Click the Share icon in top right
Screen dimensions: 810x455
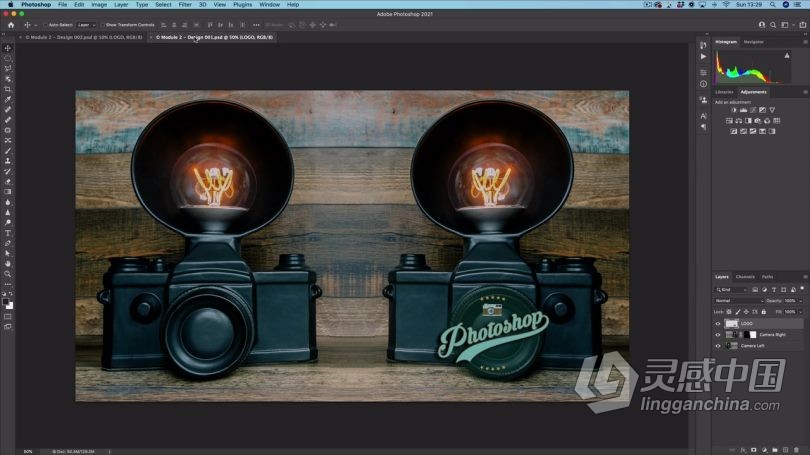[x=803, y=25]
